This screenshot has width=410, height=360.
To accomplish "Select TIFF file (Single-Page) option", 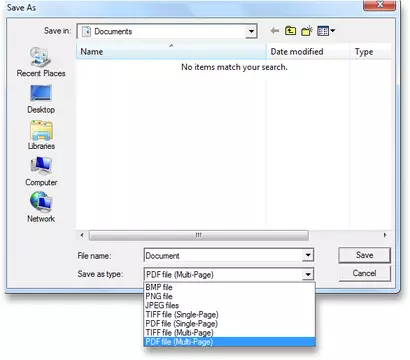I will (229, 314).
